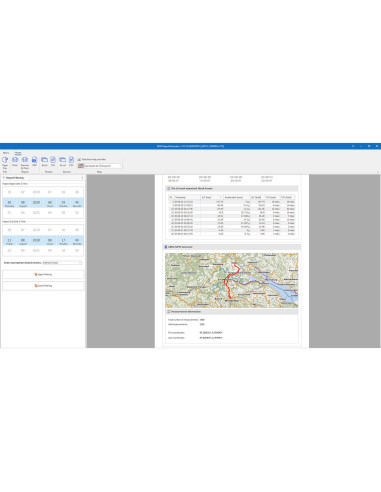Minimize the application window
Viewport: 381px width, 492px height.
[361, 146]
